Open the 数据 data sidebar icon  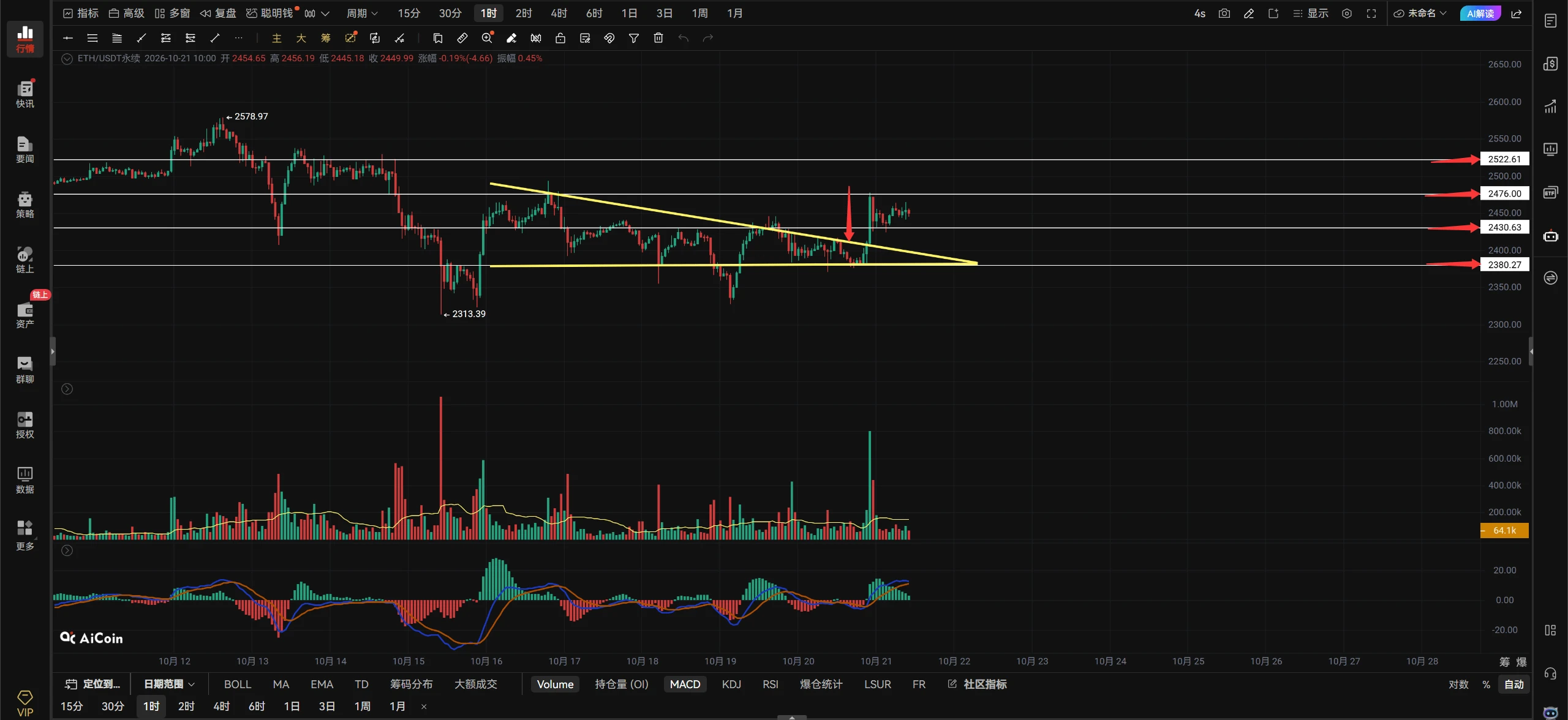[x=24, y=480]
